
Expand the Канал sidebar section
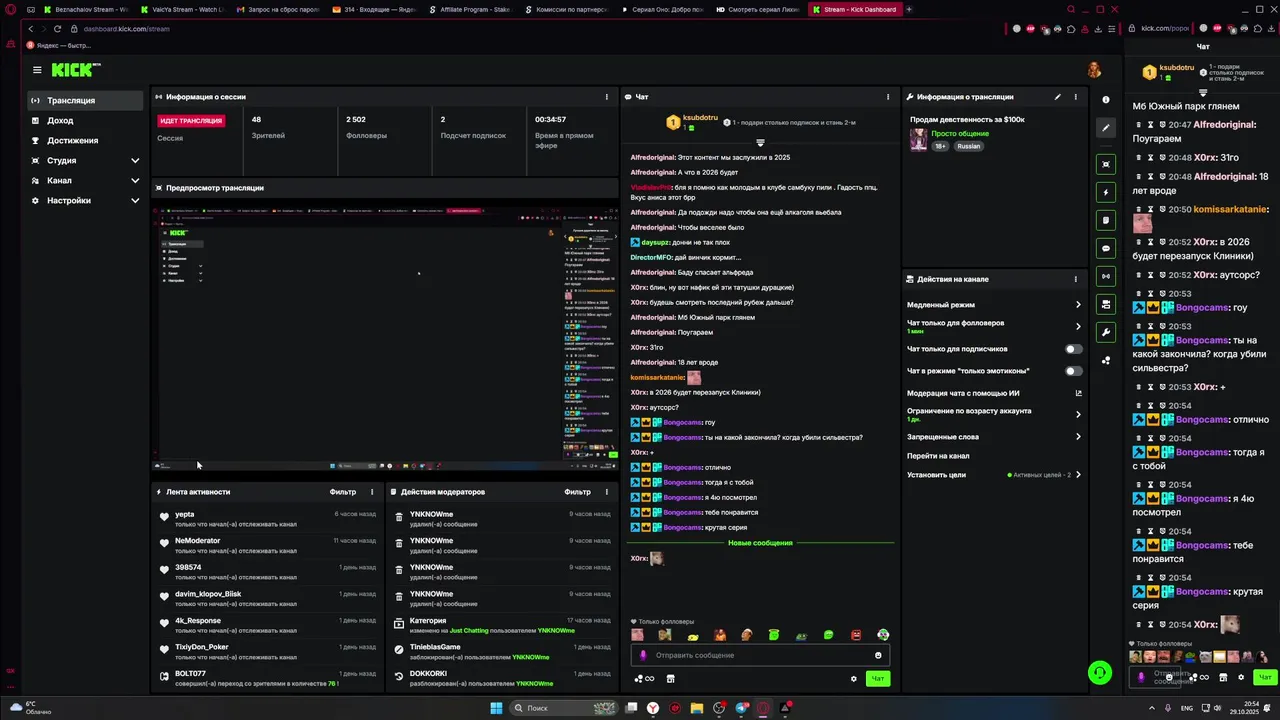pos(86,180)
